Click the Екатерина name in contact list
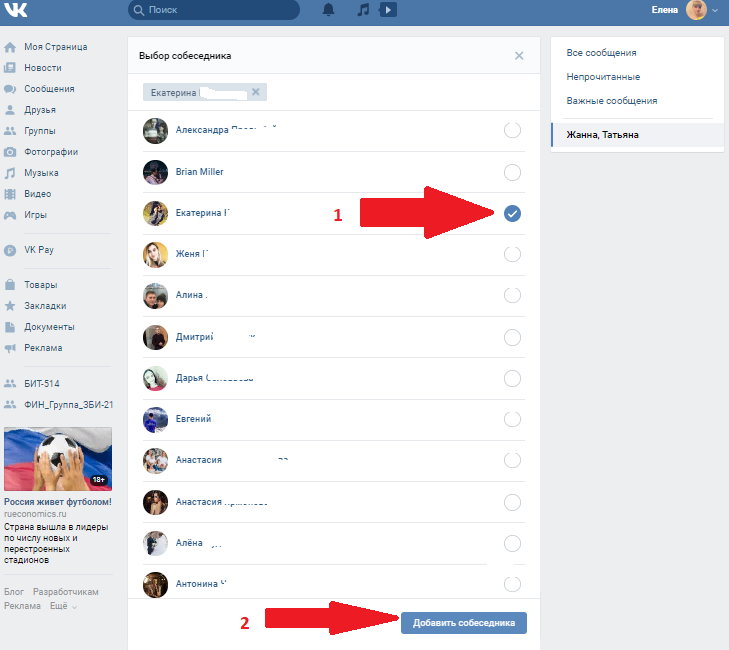 (199, 213)
